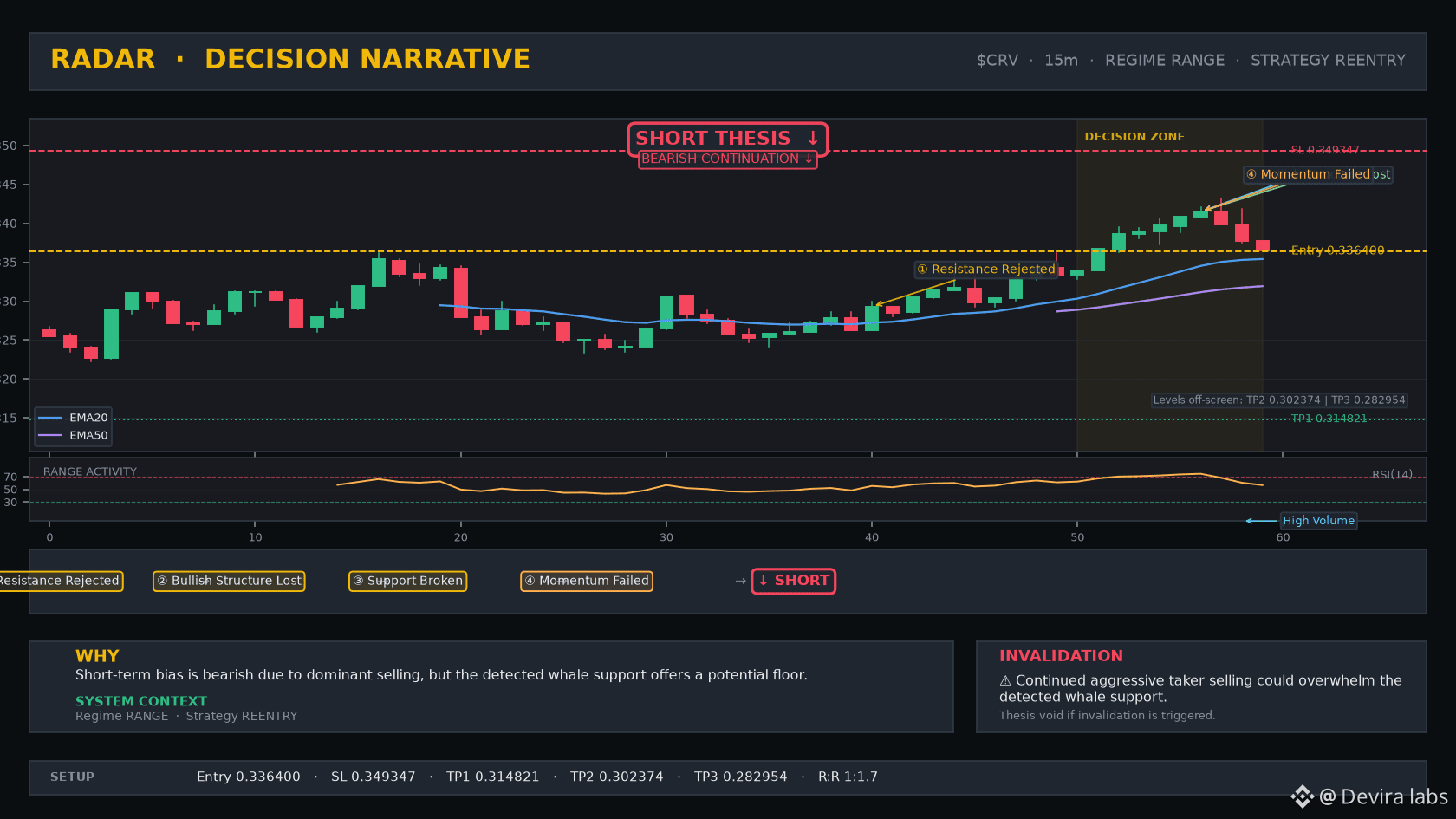Click the 40 tick on the x-axis
Viewport: 1456px width, 819px height.
coord(872,537)
